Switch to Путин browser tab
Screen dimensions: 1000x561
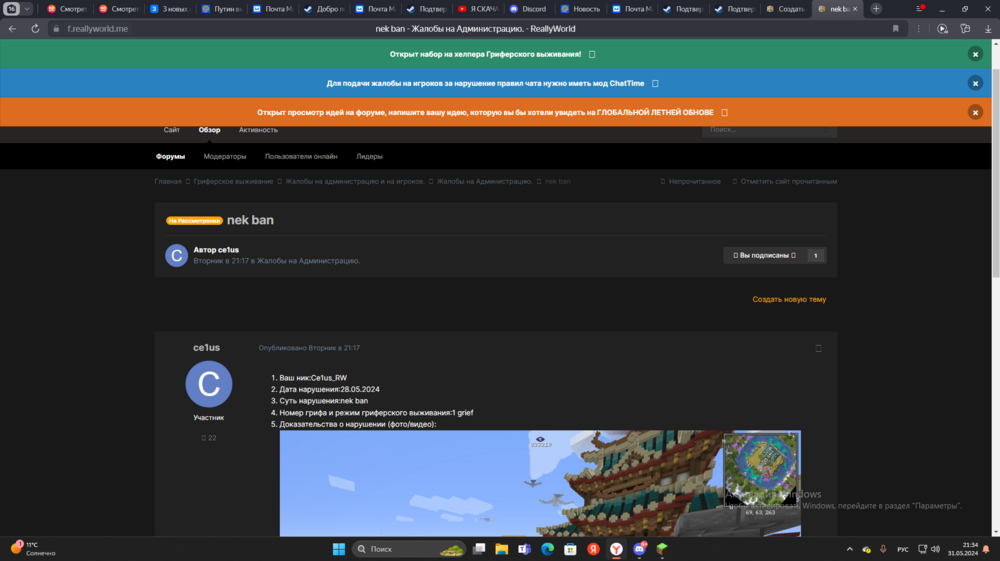coord(222,9)
